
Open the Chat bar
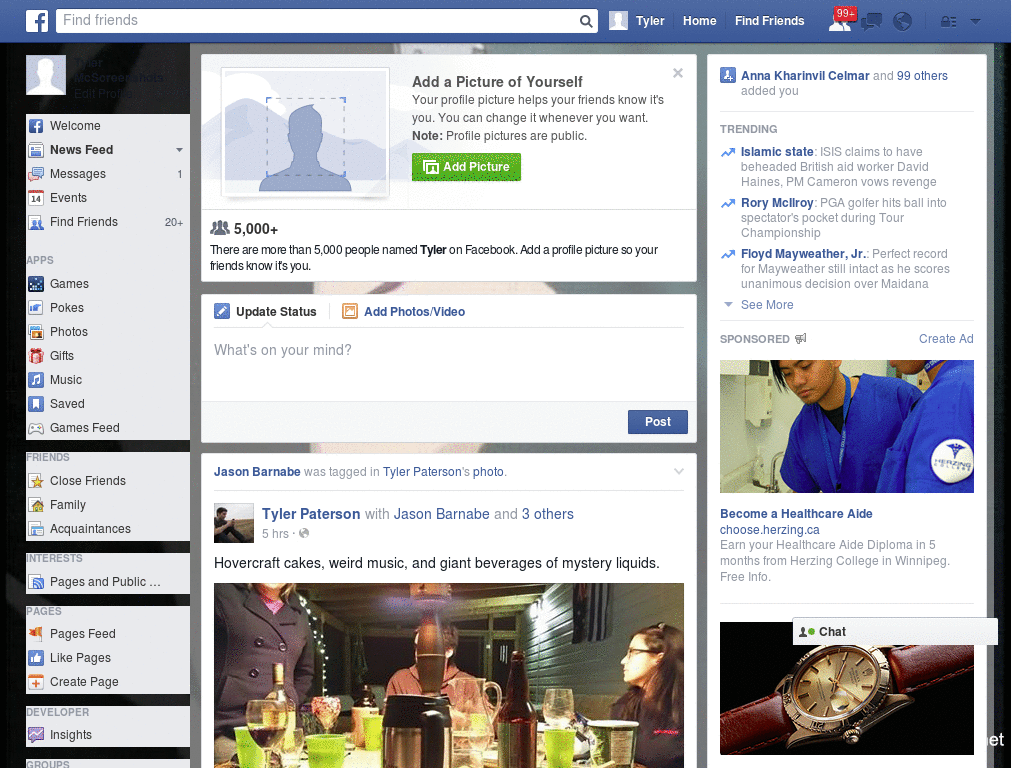coord(895,632)
